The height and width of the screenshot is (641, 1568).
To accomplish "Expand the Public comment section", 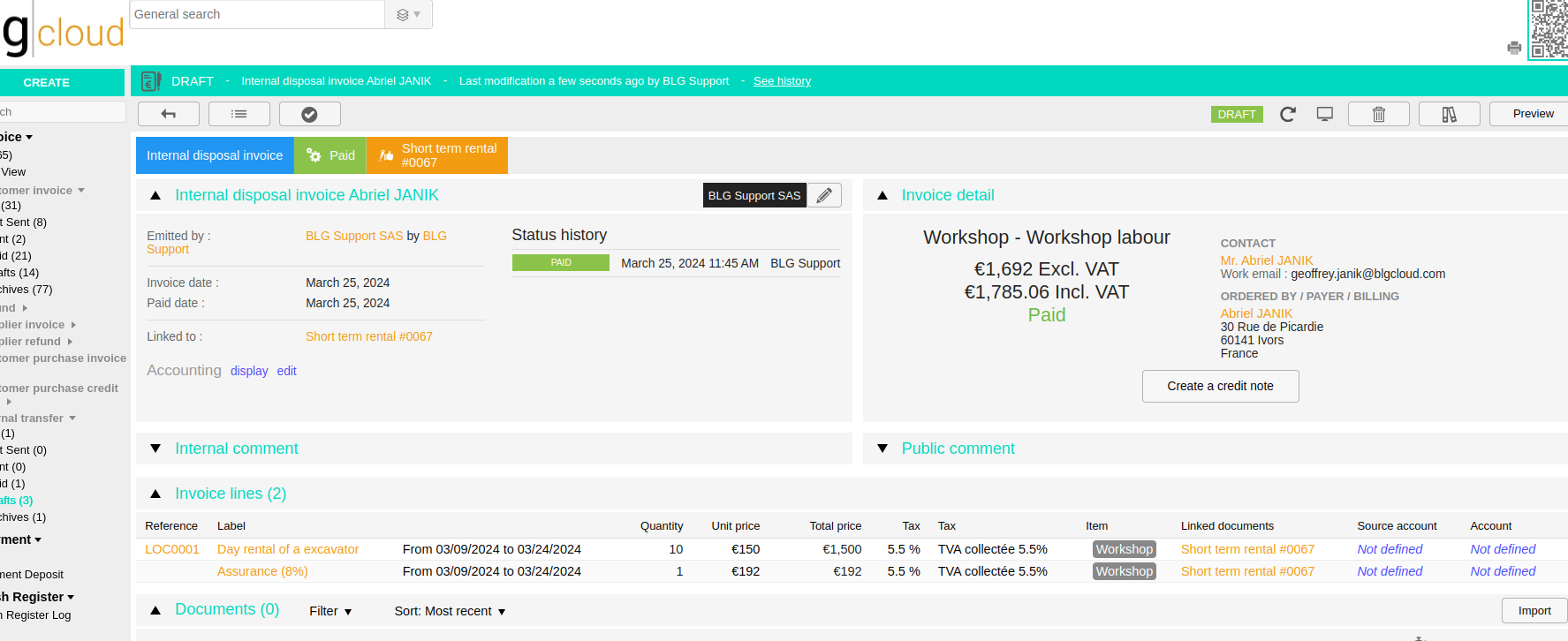I will [882, 449].
